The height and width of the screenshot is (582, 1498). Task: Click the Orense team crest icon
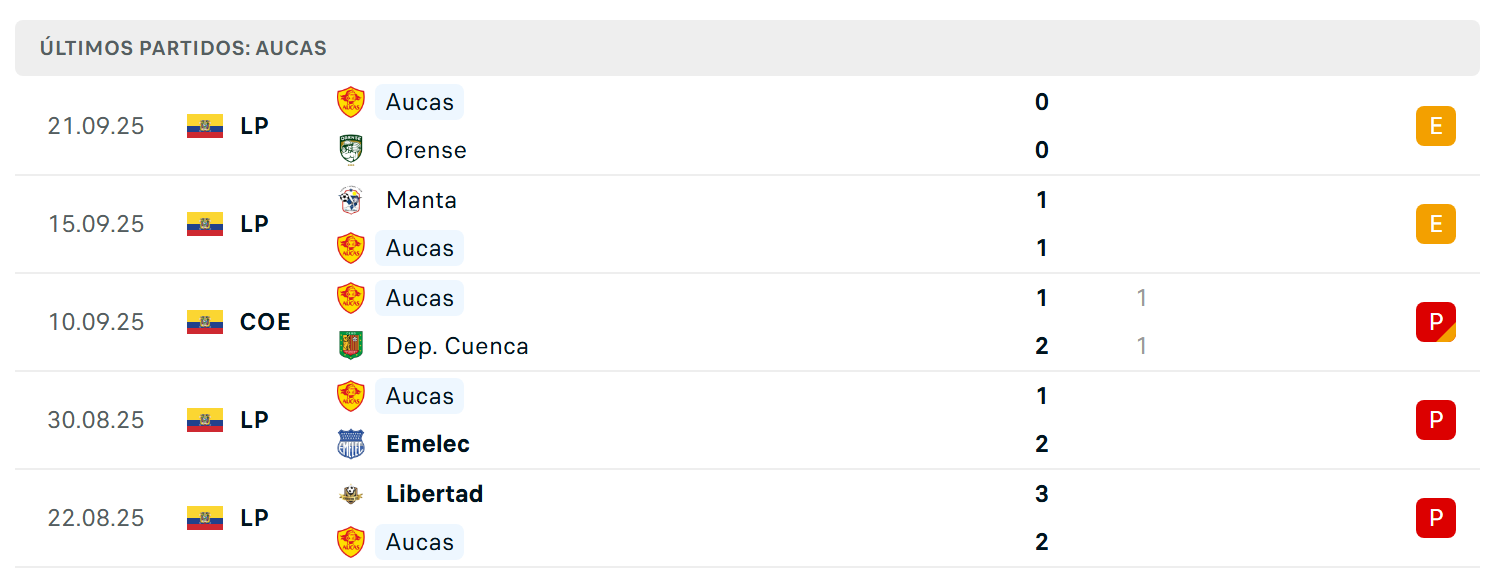351,150
